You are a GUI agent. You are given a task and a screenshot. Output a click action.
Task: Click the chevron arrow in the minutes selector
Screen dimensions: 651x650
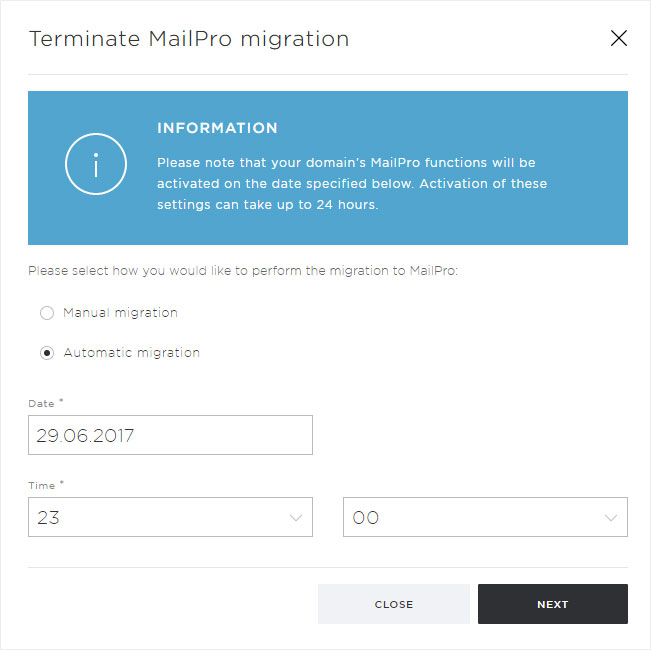coord(611,518)
